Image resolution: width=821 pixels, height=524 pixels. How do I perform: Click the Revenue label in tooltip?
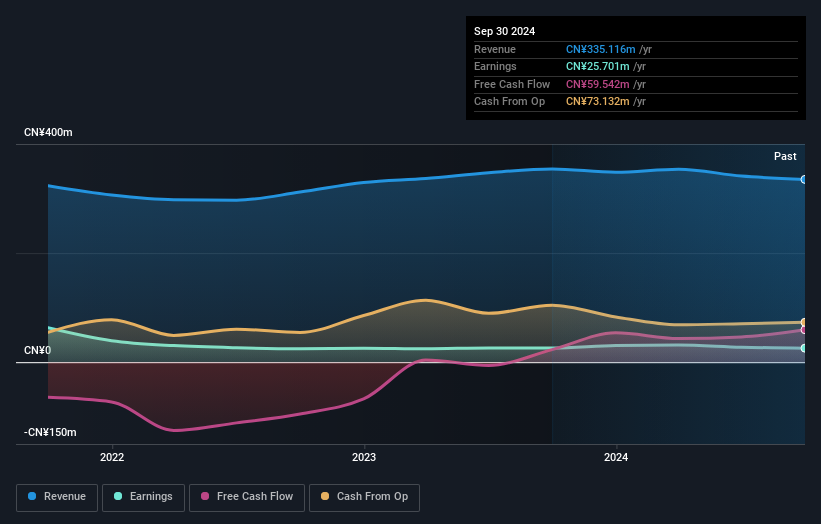coord(495,49)
